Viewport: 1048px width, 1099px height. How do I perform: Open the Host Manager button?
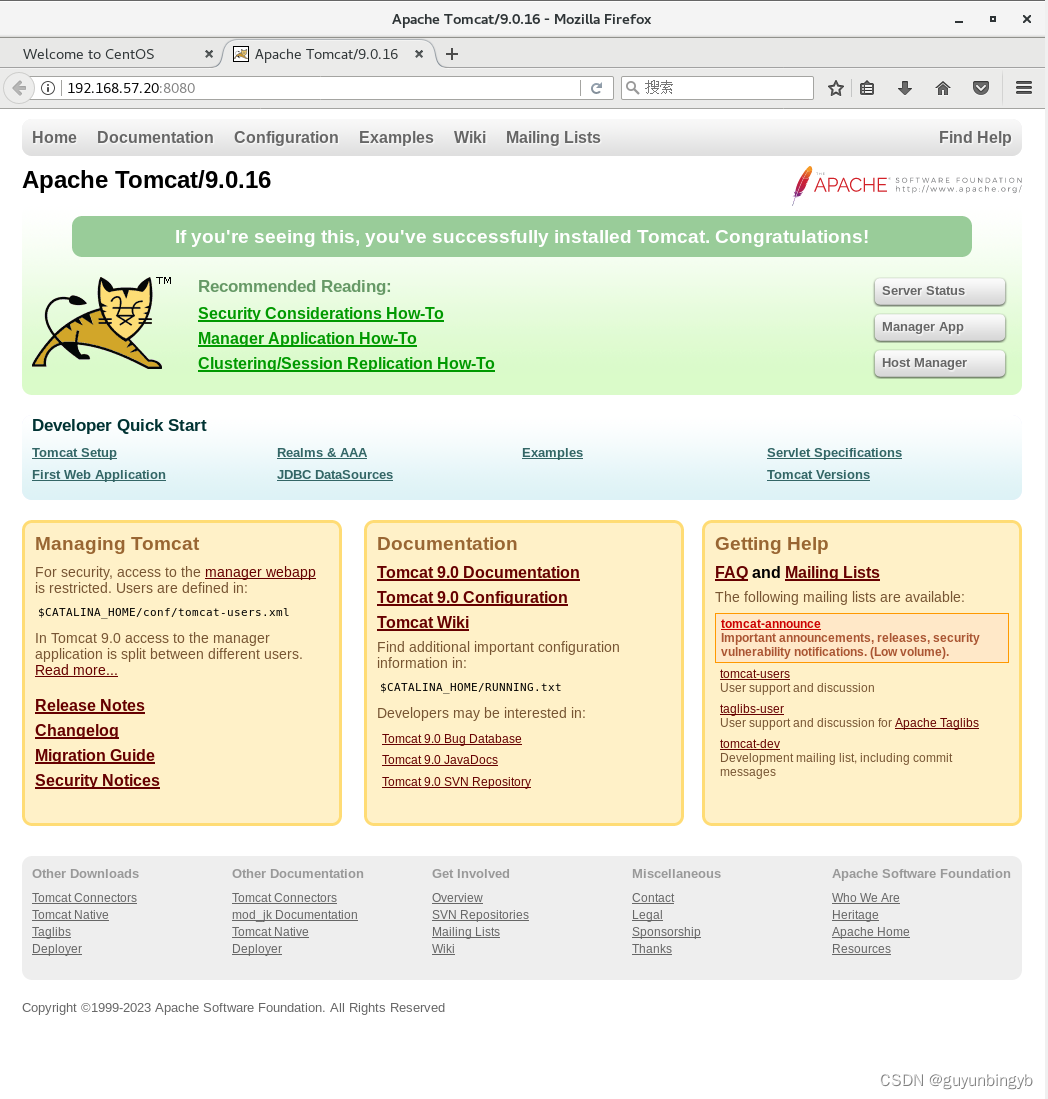(x=939, y=363)
